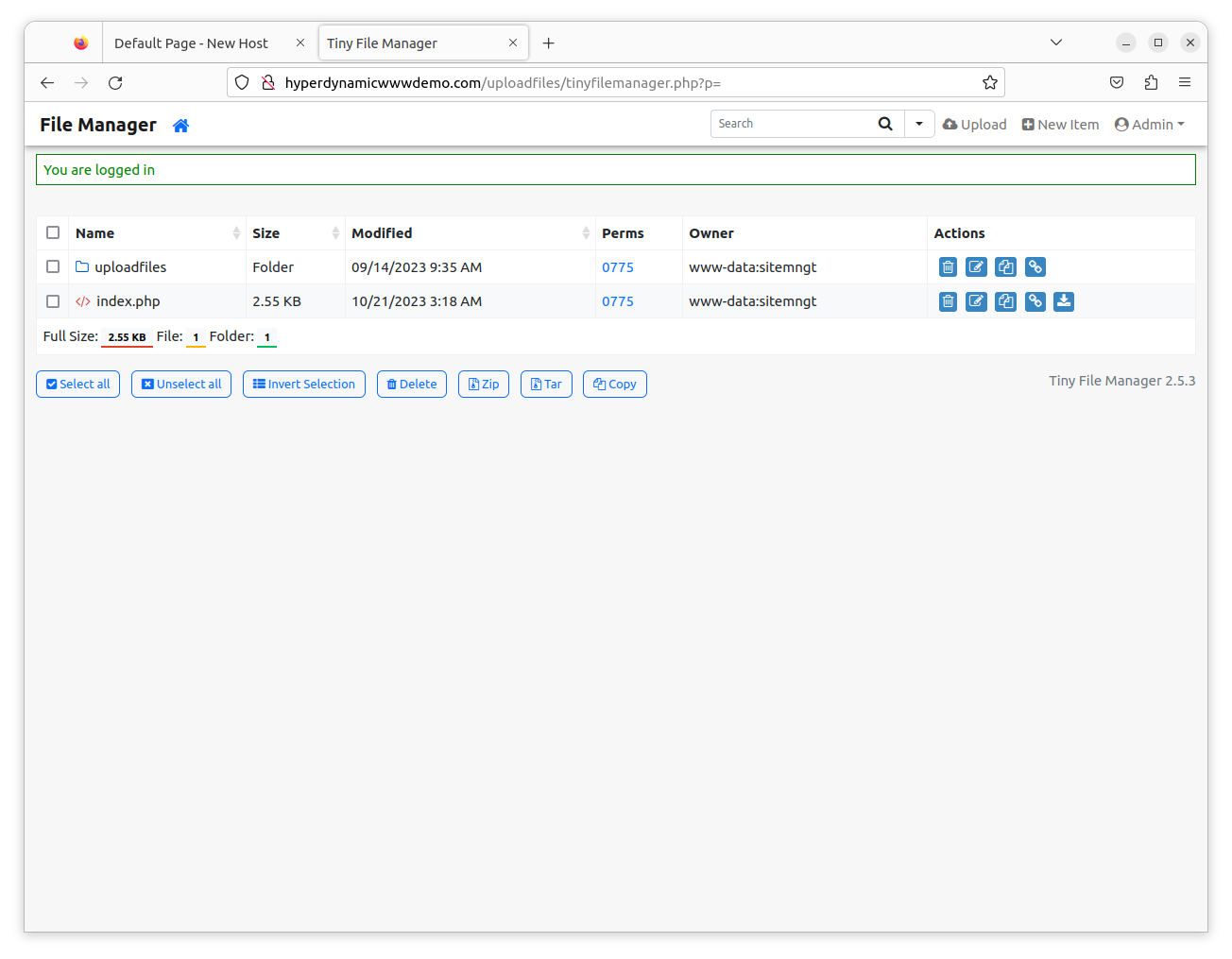Bookmark this page with the star icon
Screen dimensions: 1232x959
[x=989, y=83]
